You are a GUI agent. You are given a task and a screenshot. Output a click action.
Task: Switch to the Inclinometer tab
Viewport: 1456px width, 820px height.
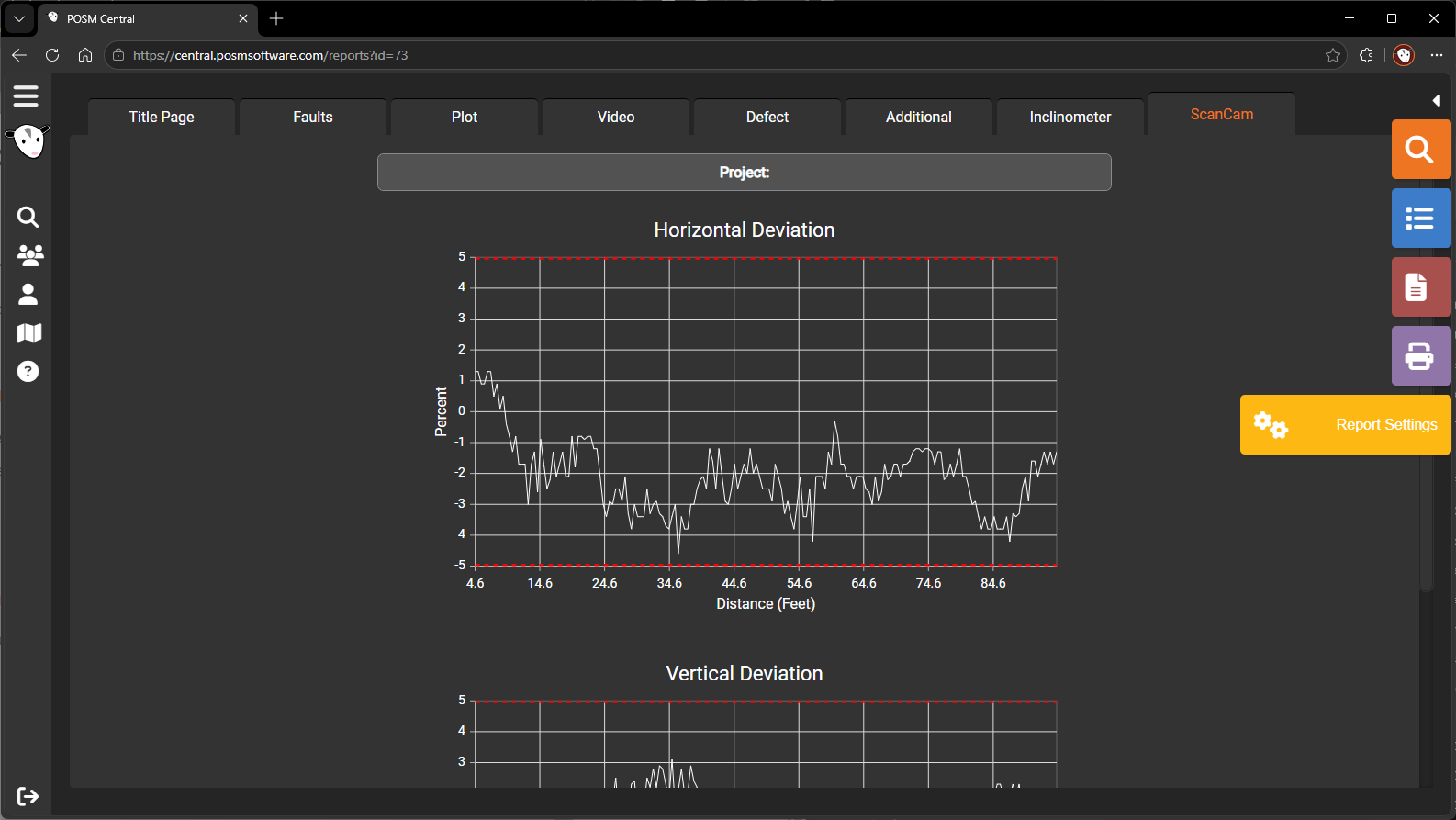click(x=1070, y=117)
